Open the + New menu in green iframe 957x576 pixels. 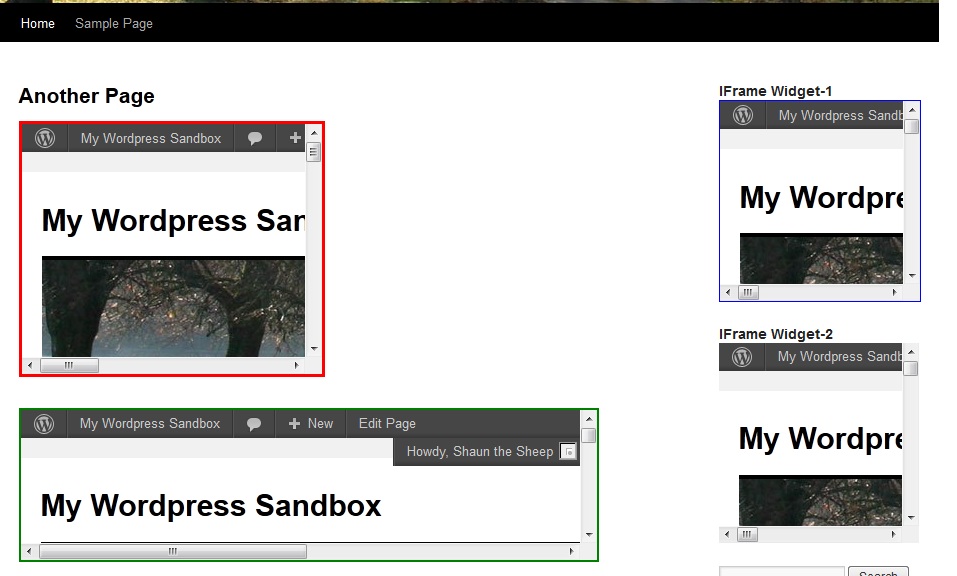311,424
